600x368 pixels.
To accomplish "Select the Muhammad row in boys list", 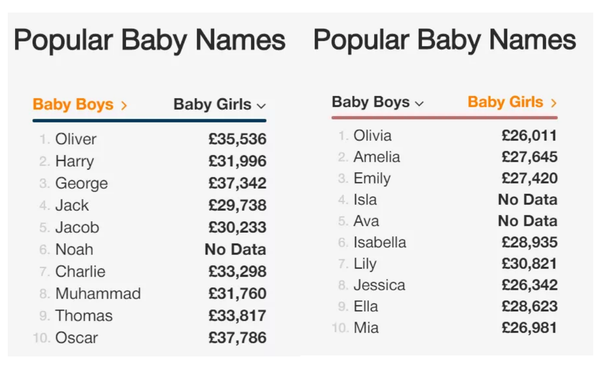I will coord(150,294).
